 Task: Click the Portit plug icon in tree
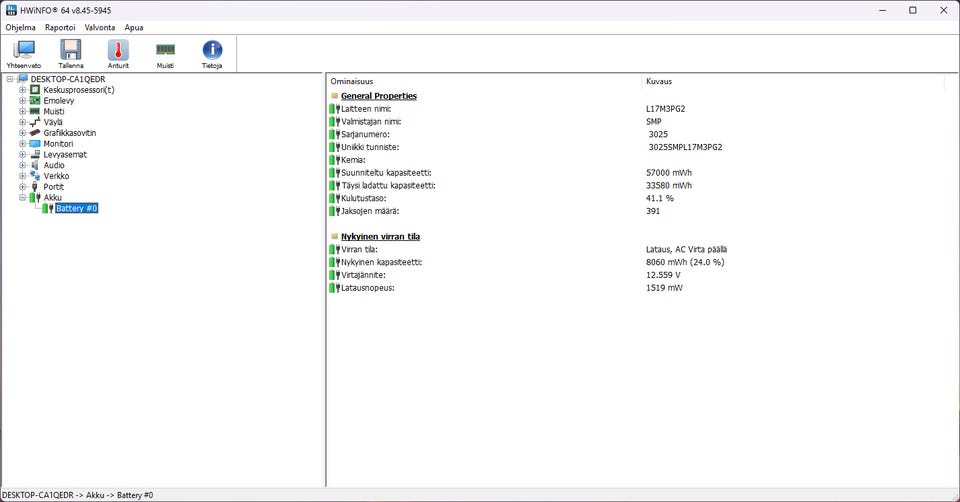tap(35, 187)
